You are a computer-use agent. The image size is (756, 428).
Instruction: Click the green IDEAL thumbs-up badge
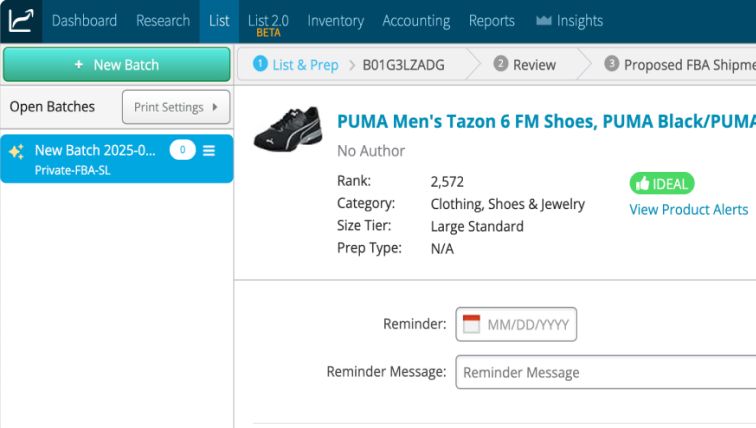(x=661, y=184)
